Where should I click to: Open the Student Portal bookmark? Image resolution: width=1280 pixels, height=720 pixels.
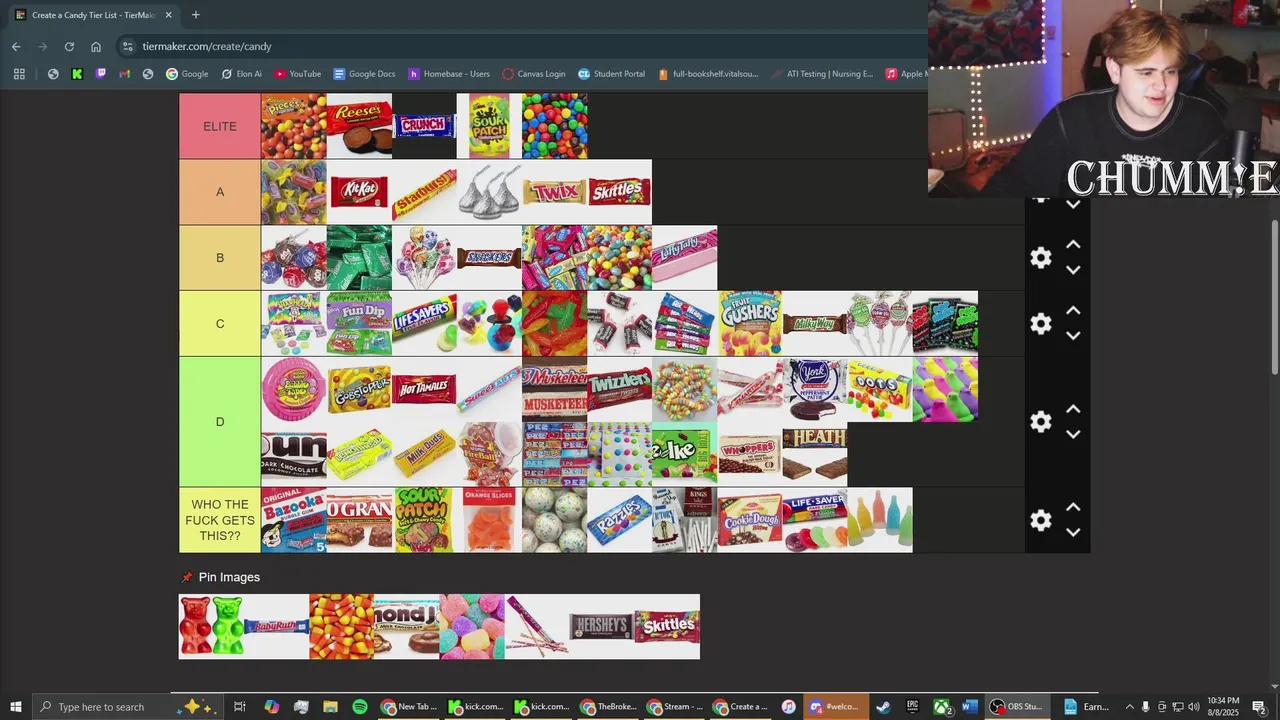point(611,73)
